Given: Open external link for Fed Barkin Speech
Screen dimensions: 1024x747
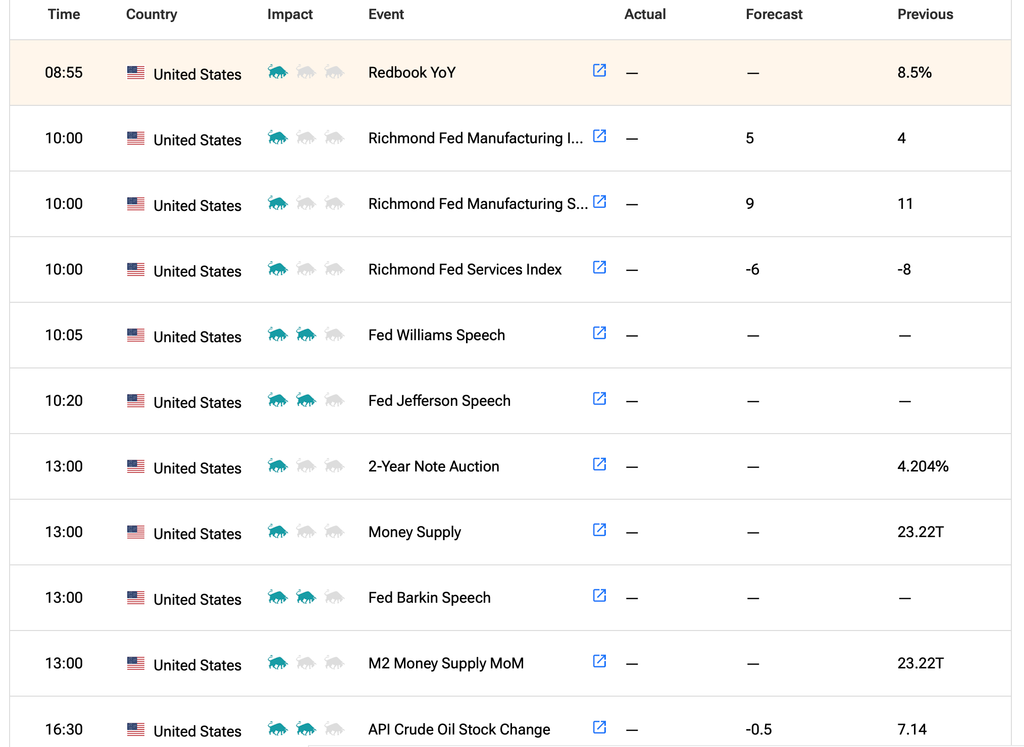Looking at the screenshot, I should point(600,596).
